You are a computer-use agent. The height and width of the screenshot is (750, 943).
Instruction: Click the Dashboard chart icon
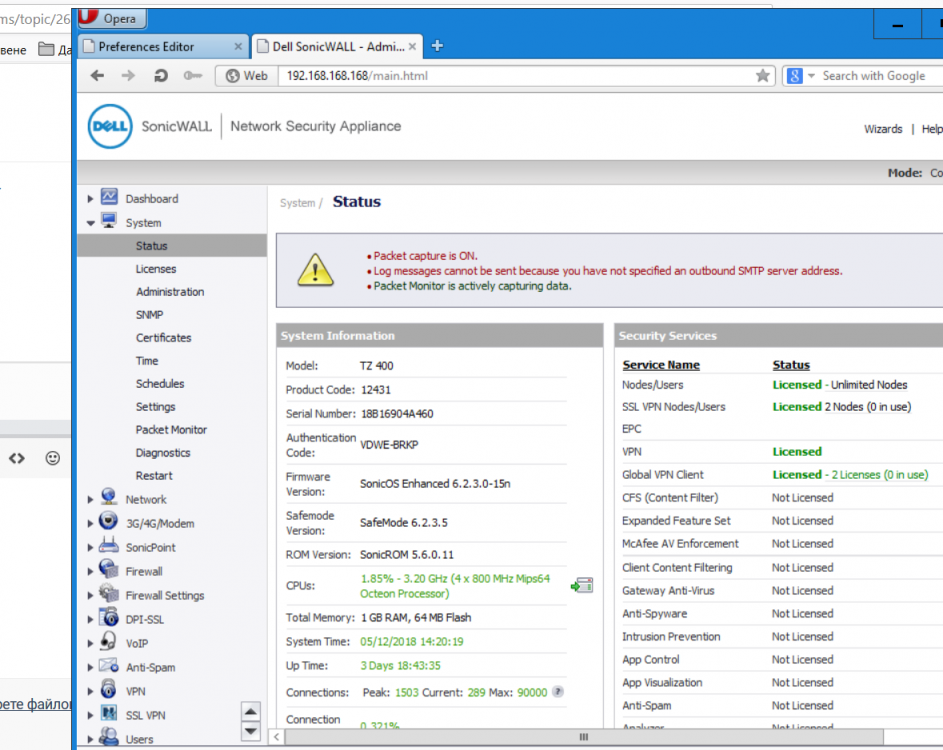pos(109,197)
